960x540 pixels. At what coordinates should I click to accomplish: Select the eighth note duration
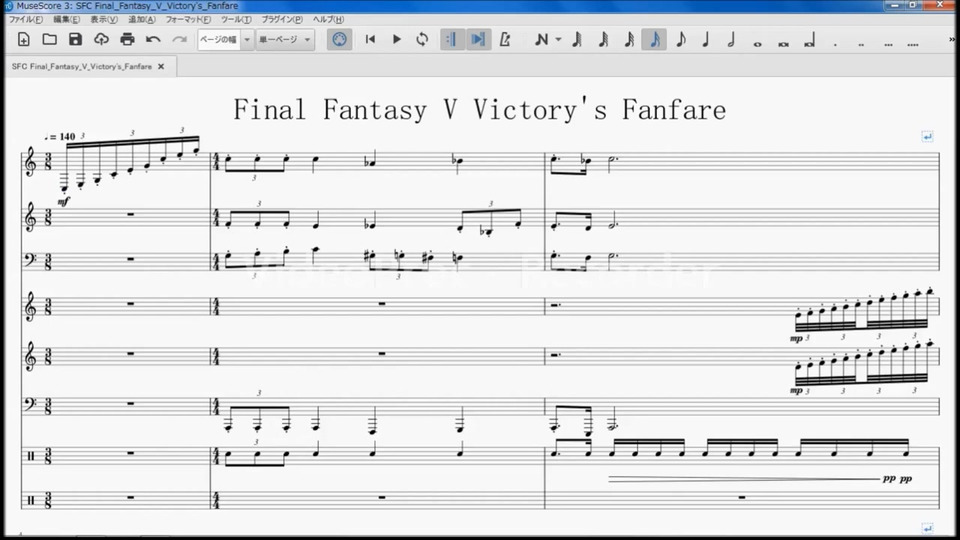(681, 40)
